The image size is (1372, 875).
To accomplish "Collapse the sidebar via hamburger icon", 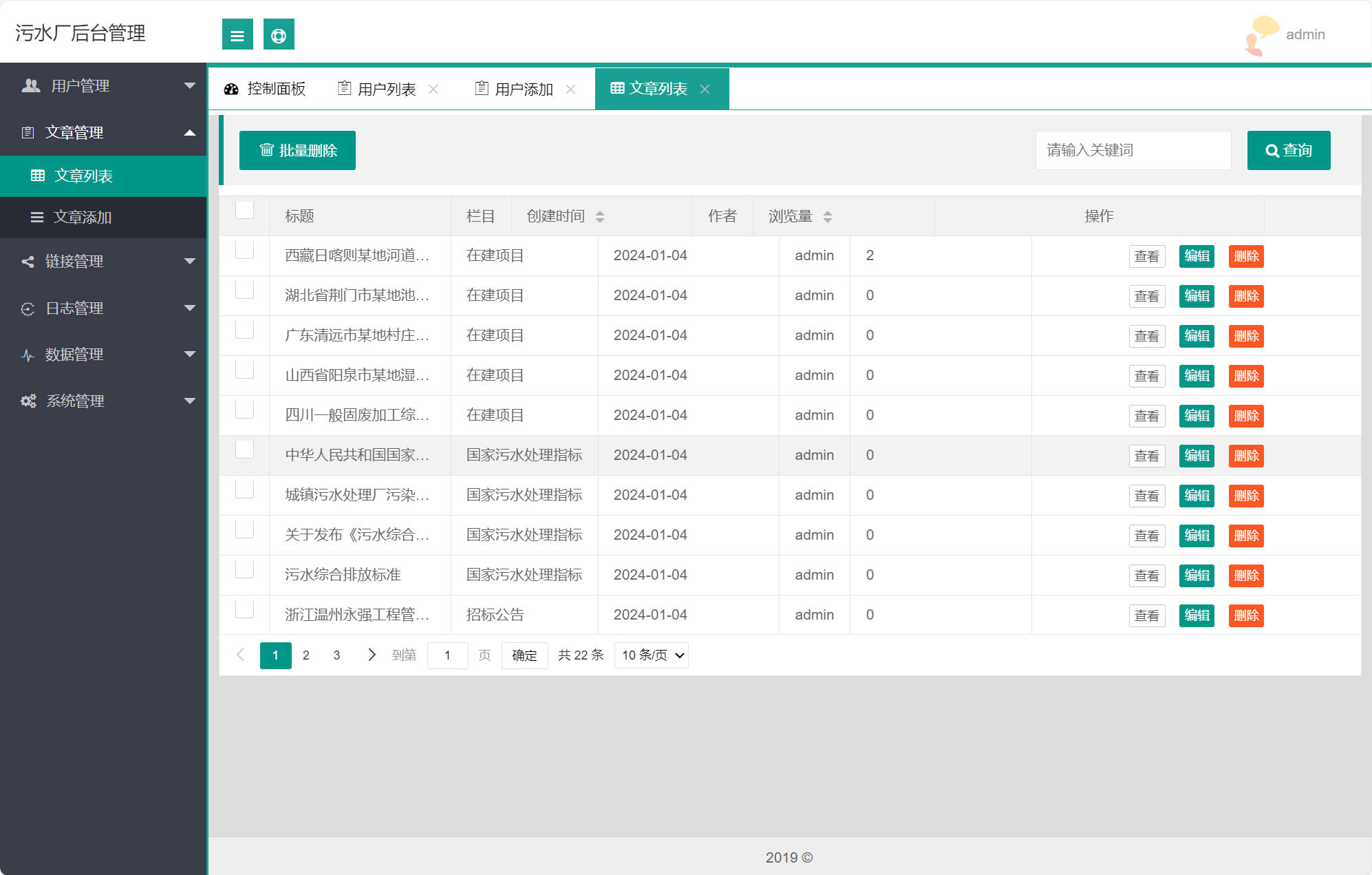I will [x=237, y=34].
